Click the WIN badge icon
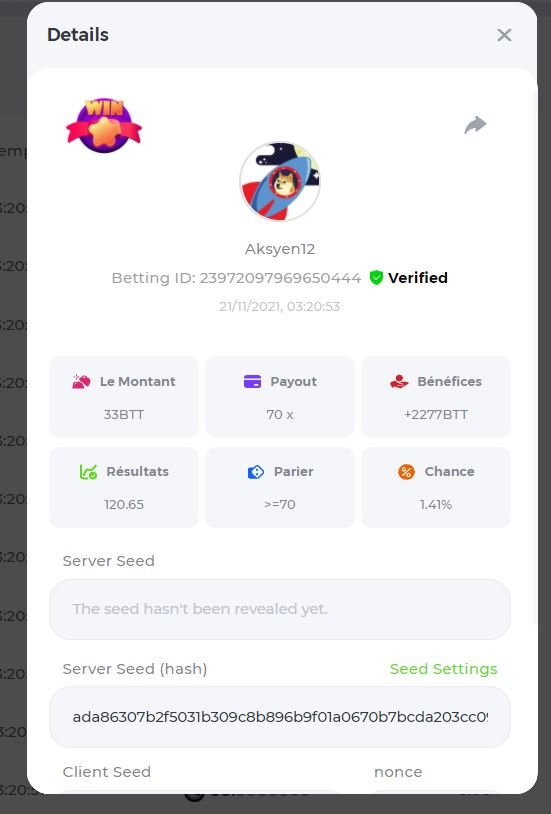The height and width of the screenshot is (814, 551). (x=104, y=125)
